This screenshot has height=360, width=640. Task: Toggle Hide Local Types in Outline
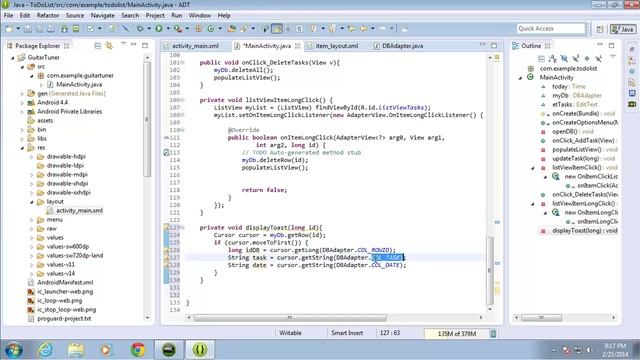coord(598,59)
